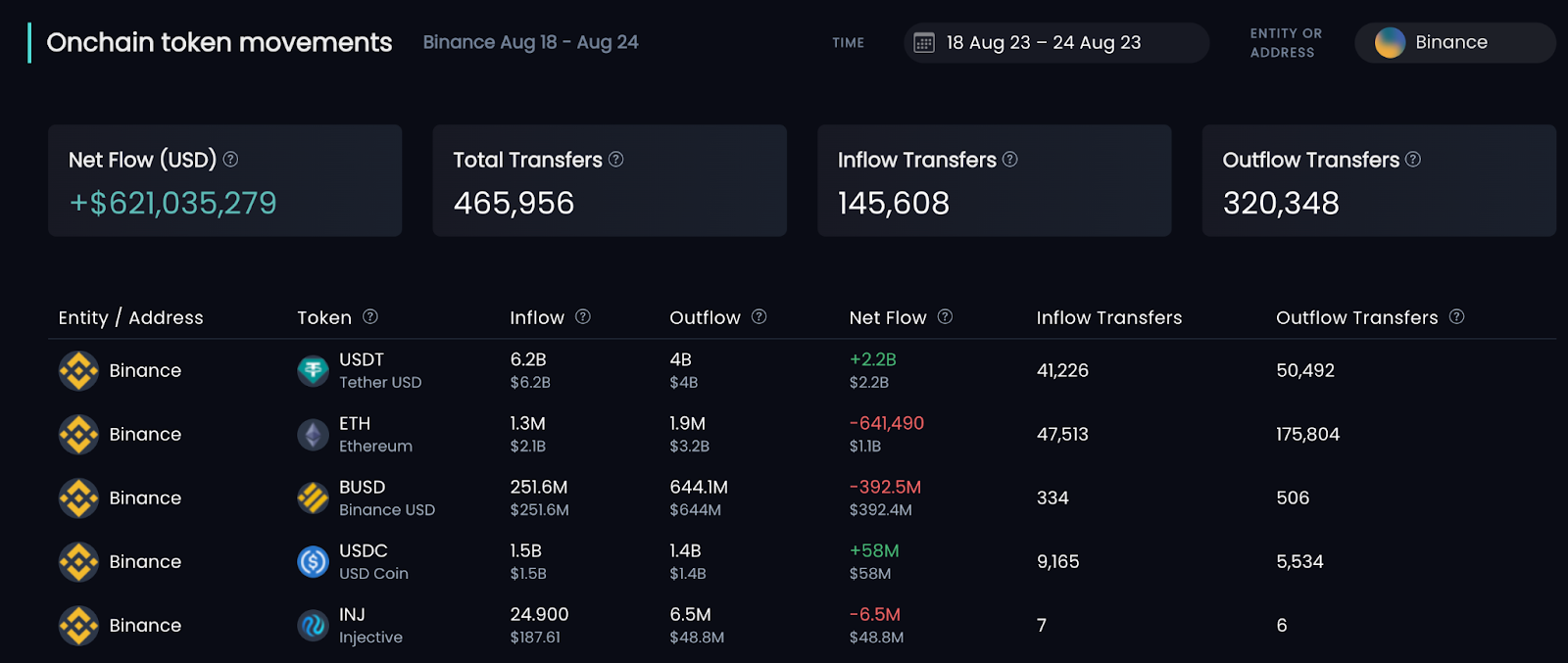The image size is (1568, 663).
Task: Click the calendar icon in the time range field
Action: (923, 42)
